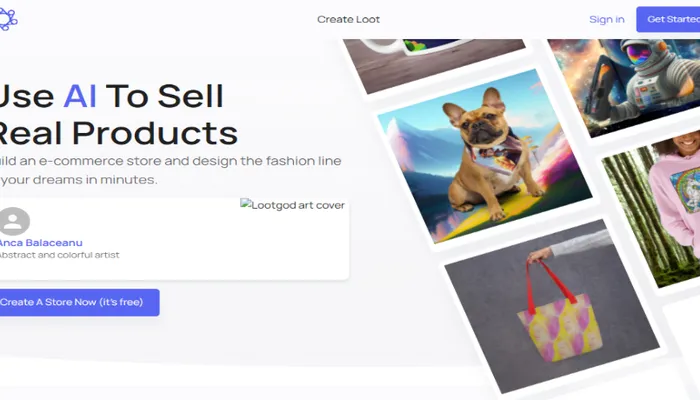Click the e-commerce store subtitle paragraph
This screenshot has height=400, width=700.
(171, 170)
